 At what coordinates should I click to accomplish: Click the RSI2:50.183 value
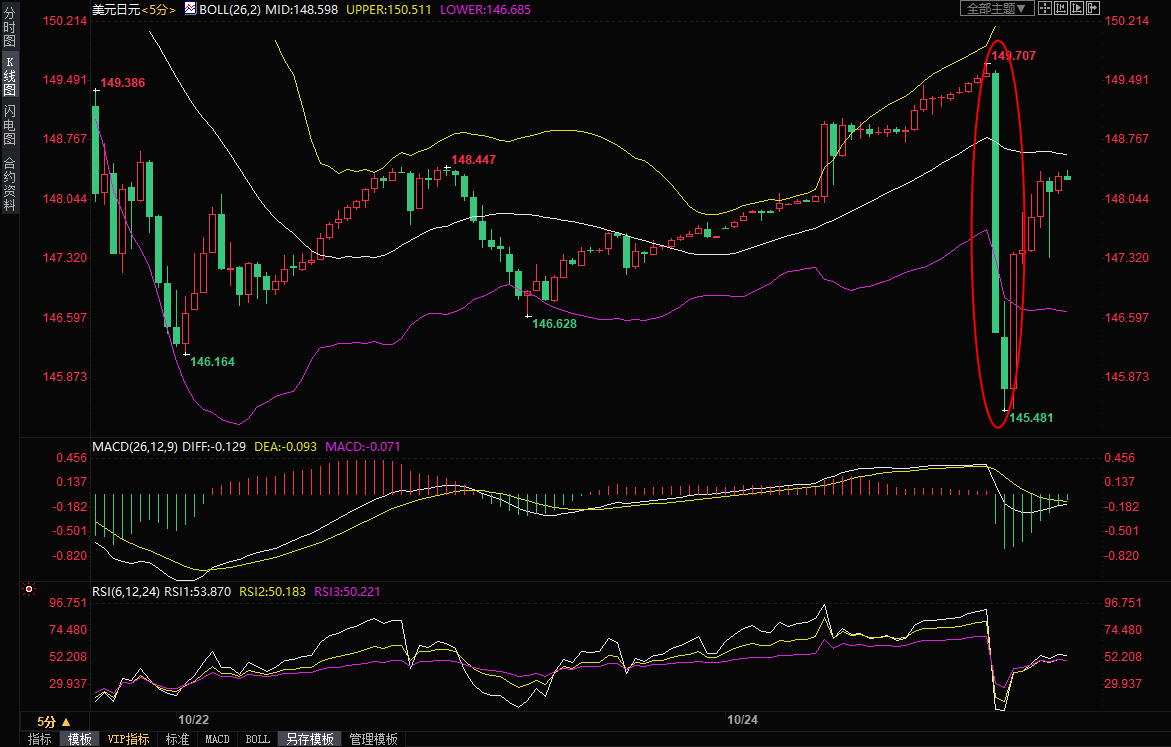tap(272, 592)
